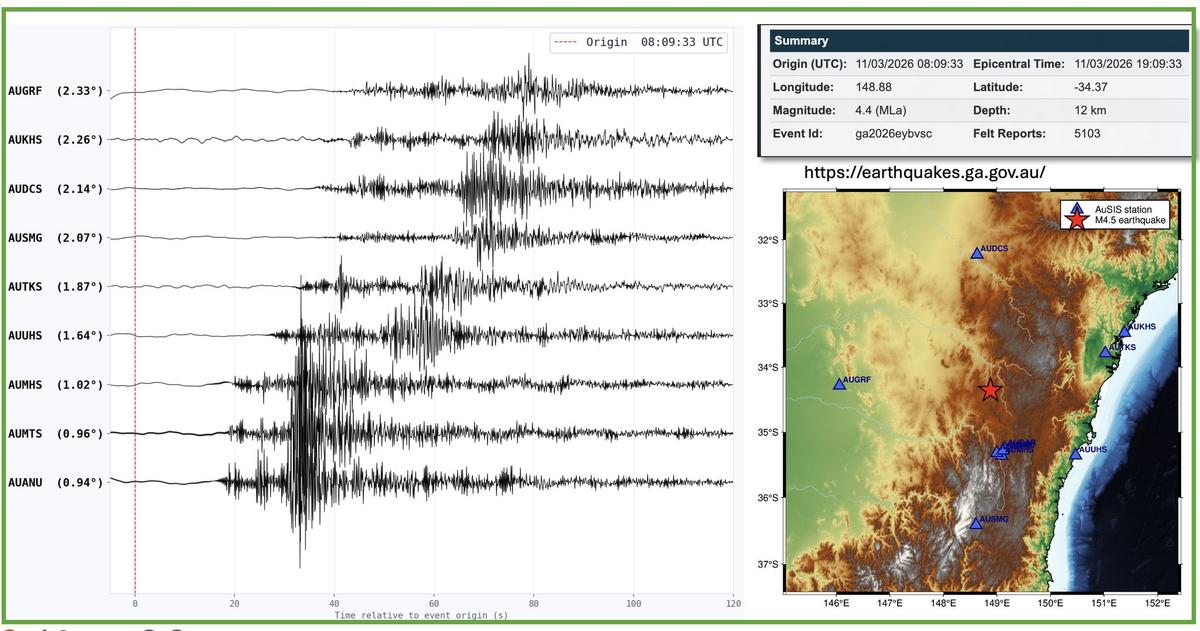Click the red star icon in map legend

[x=1077, y=220]
